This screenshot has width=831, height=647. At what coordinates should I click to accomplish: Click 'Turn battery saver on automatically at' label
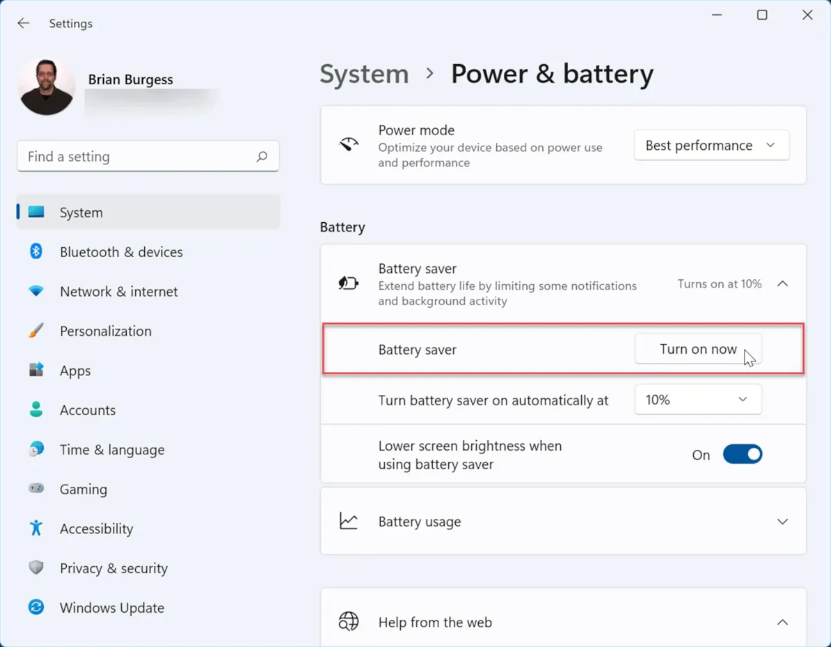[x=493, y=400]
